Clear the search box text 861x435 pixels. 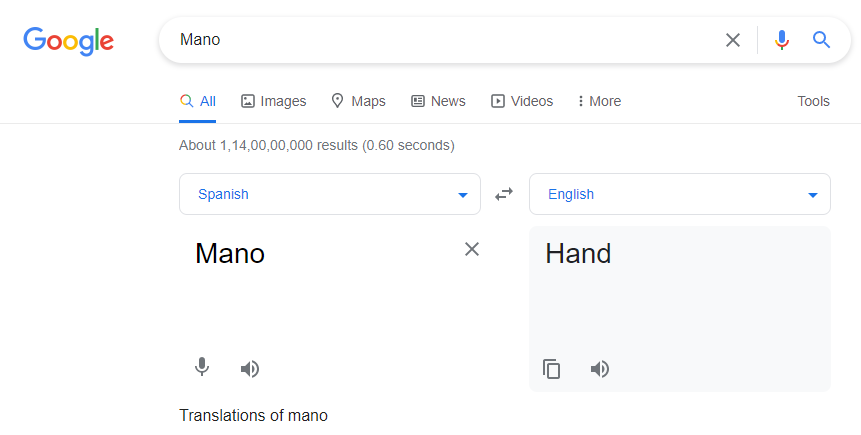733,40
